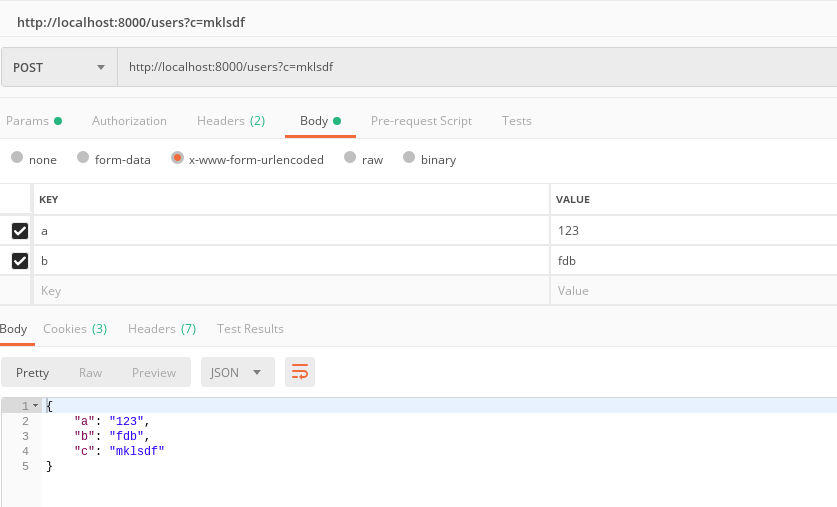Toggle the wrap lines icon button
This screenshot has width=837, height=507.
[x=299, y=372]
